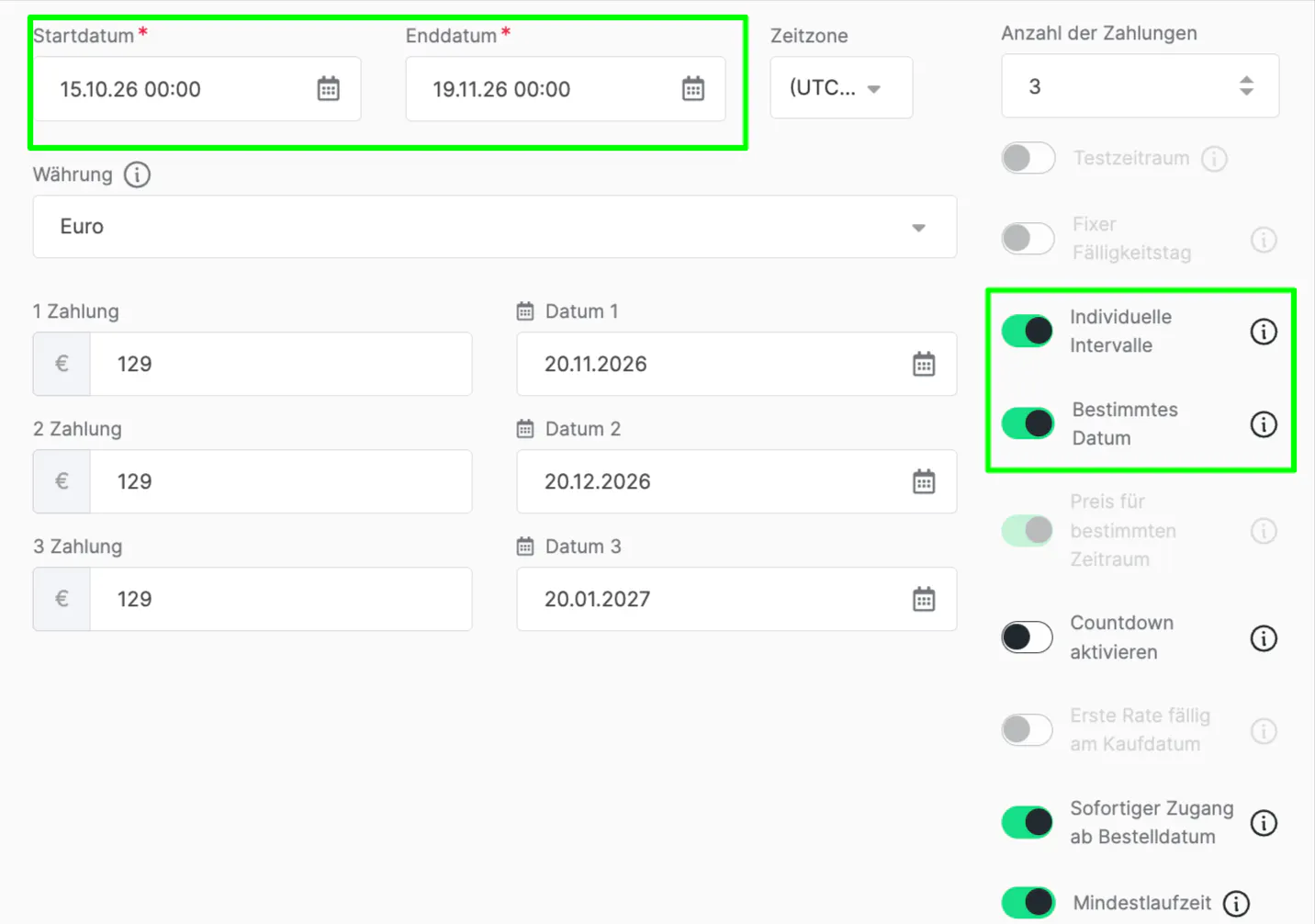This screenshot has height=924, width=1315.
Task: Open the Startdatum calendar picker icon
Action: tap(328, 89)
